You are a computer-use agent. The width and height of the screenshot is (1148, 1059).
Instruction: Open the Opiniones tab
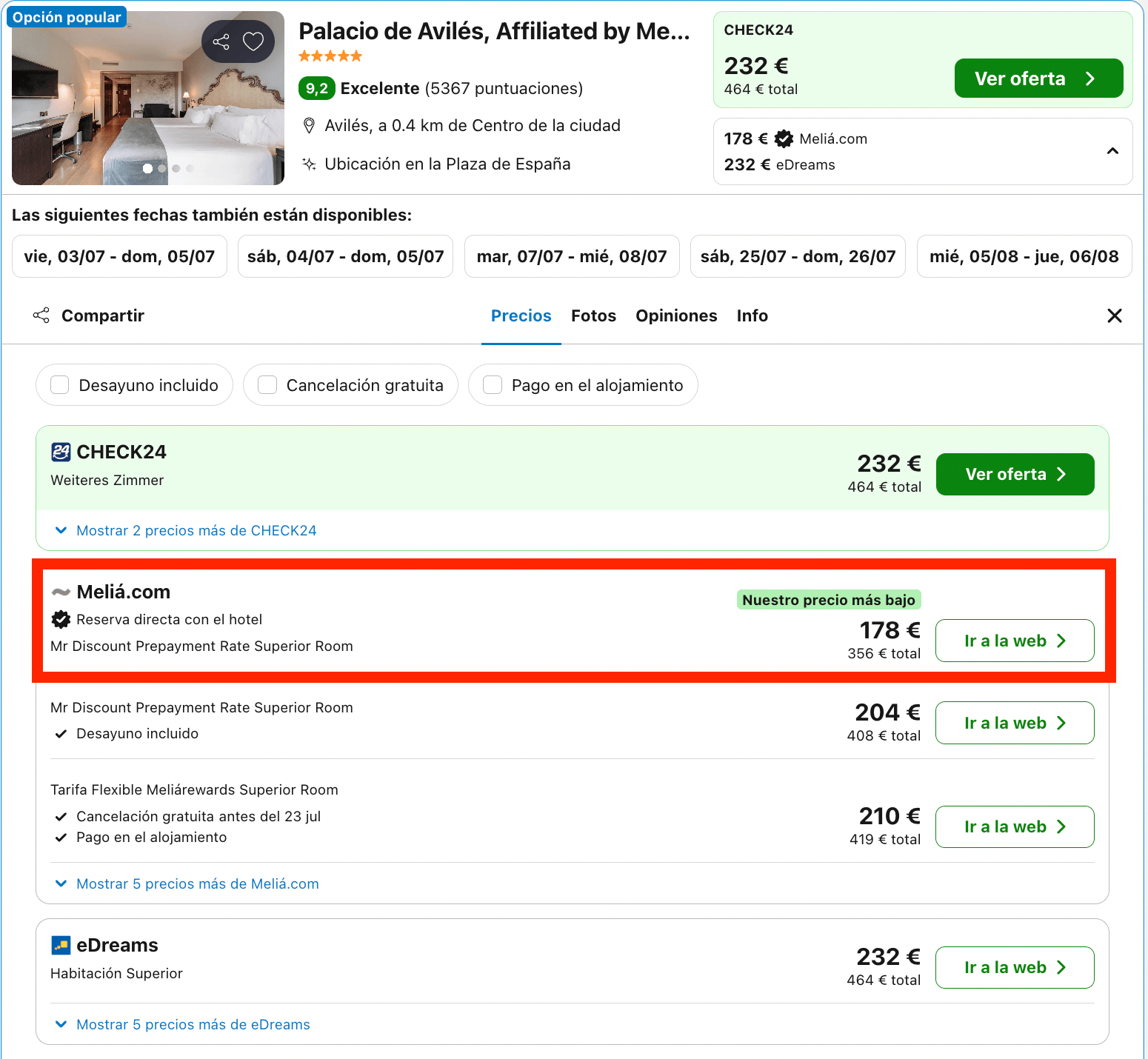[676, 316]
